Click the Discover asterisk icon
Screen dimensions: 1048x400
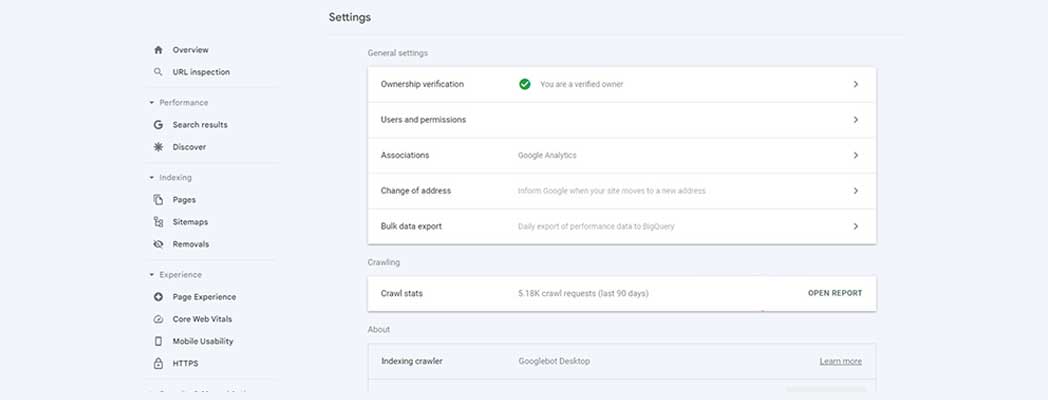coord(158,147)
